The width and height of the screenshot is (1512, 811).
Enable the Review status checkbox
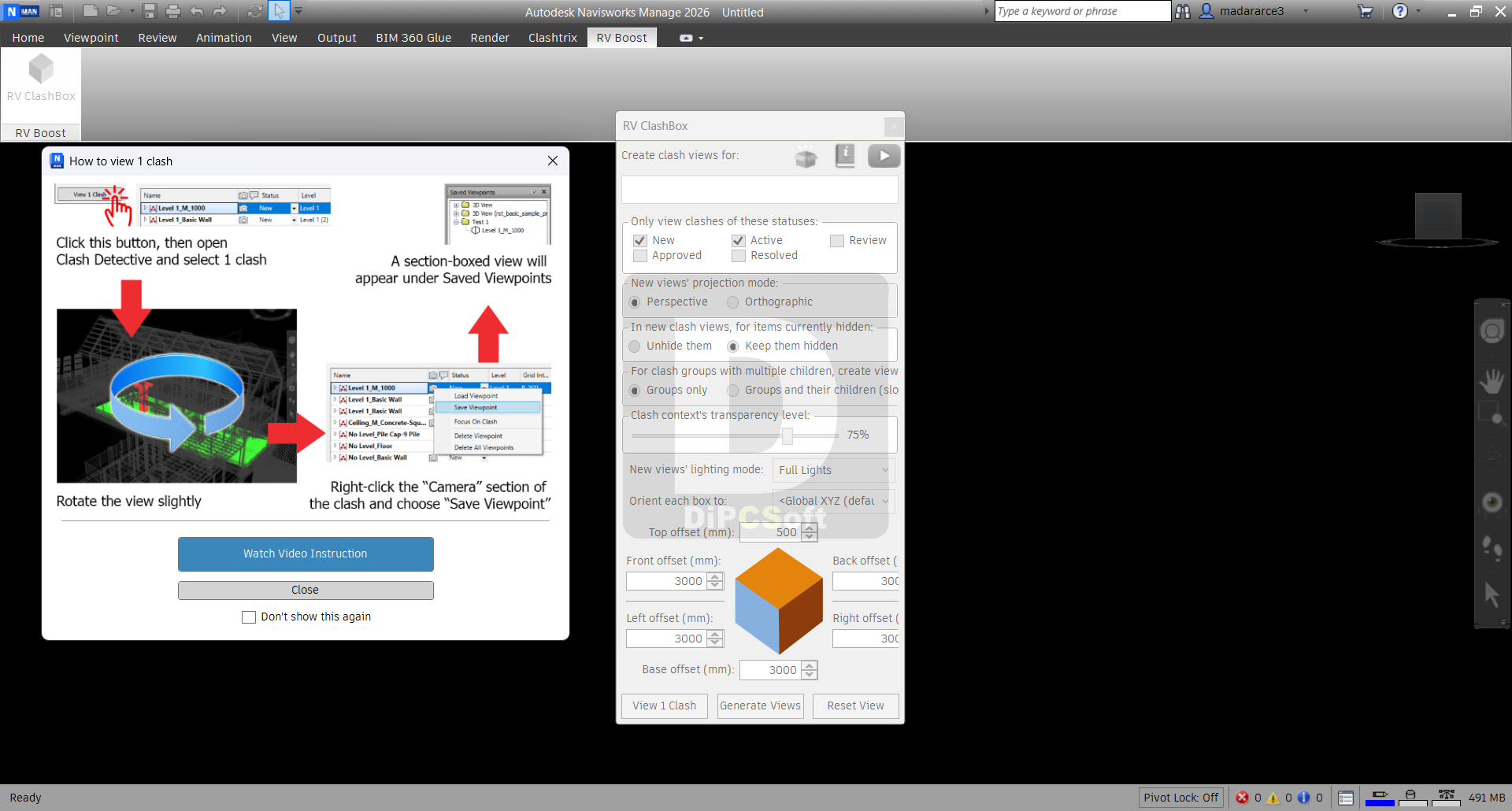tap(837, 241)
